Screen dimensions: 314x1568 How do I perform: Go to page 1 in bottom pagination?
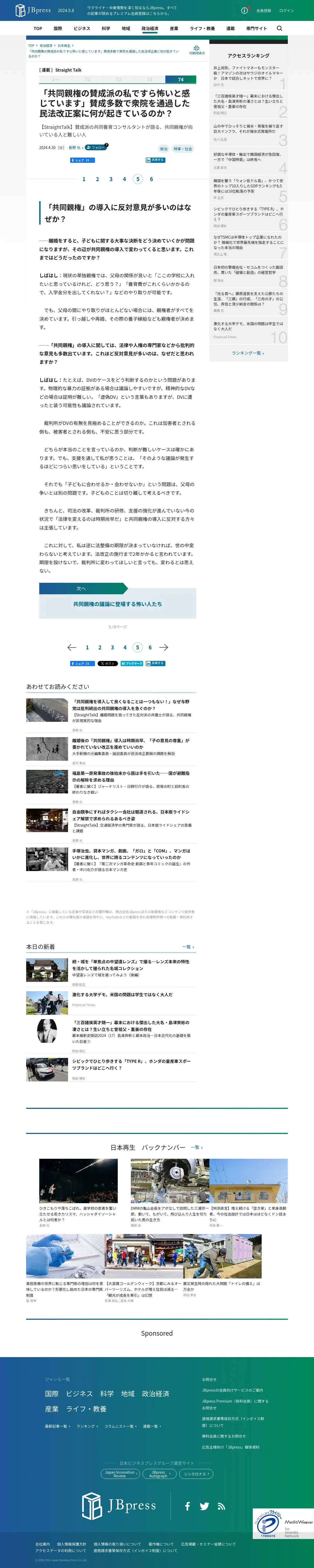[87, 648]
